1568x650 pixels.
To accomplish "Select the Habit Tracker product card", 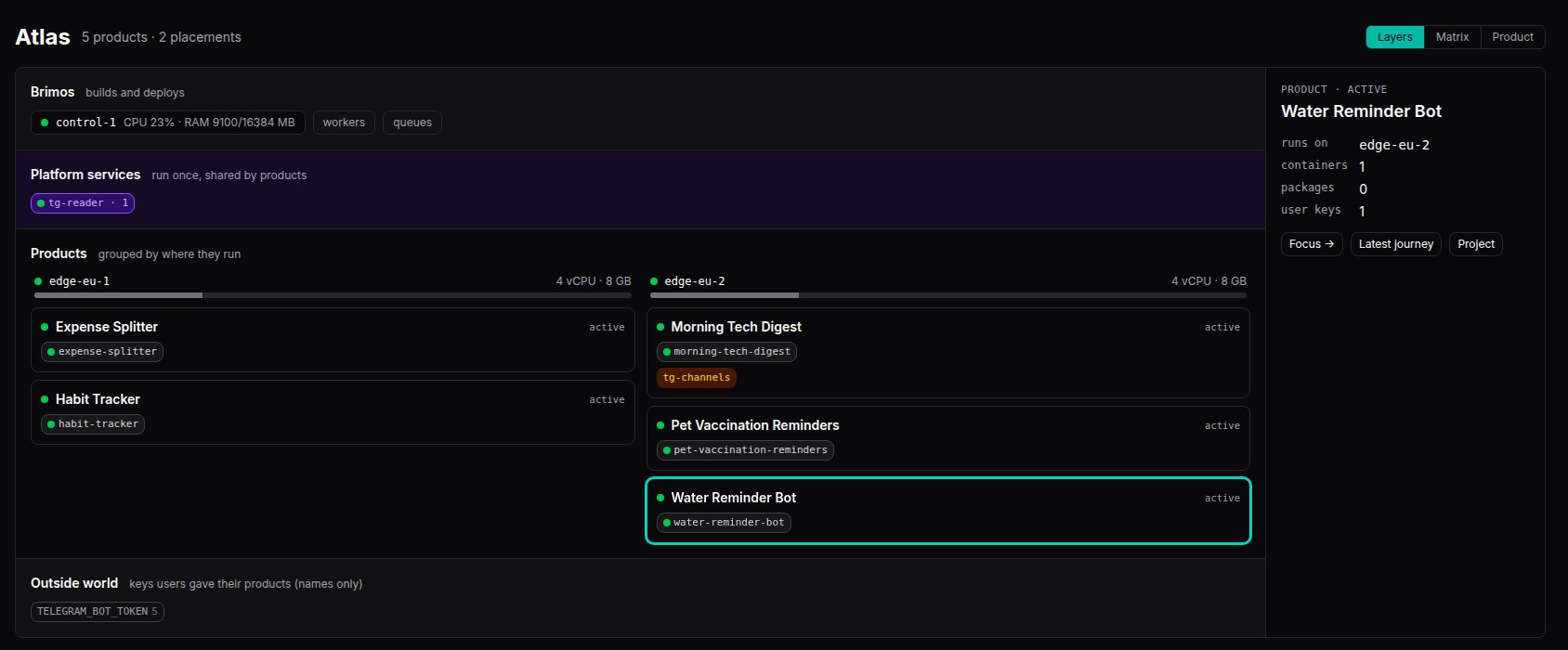I will coord(333,412).
